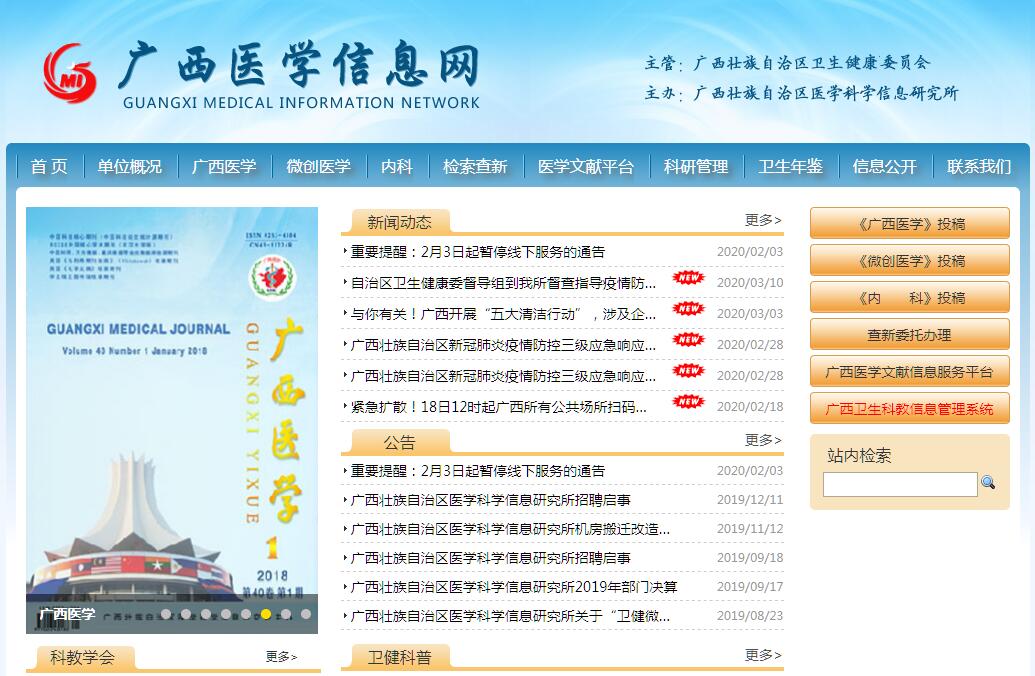This screenshot has width=1035, height=676.
Task: Open 医学文献平台 navigation menu item
Action: 586,167
